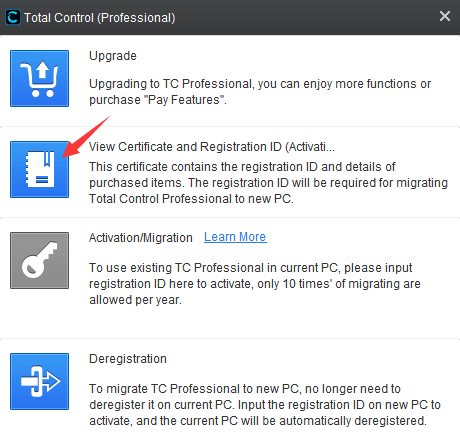The image size is (460, 448).
Task: Click the gray key Activation icon
Action: pyautogui.click(x=39, y=260)
